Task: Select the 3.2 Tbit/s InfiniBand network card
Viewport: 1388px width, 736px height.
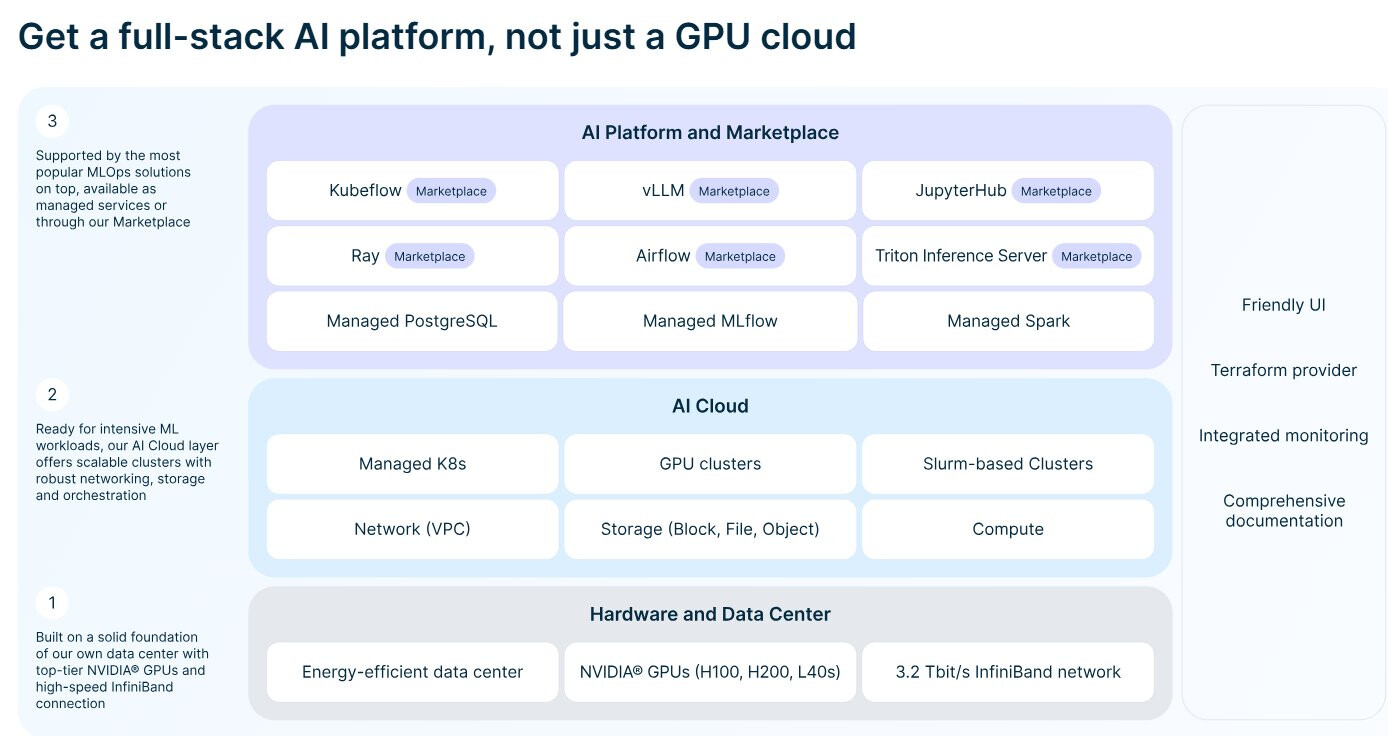Action: 1008,672
